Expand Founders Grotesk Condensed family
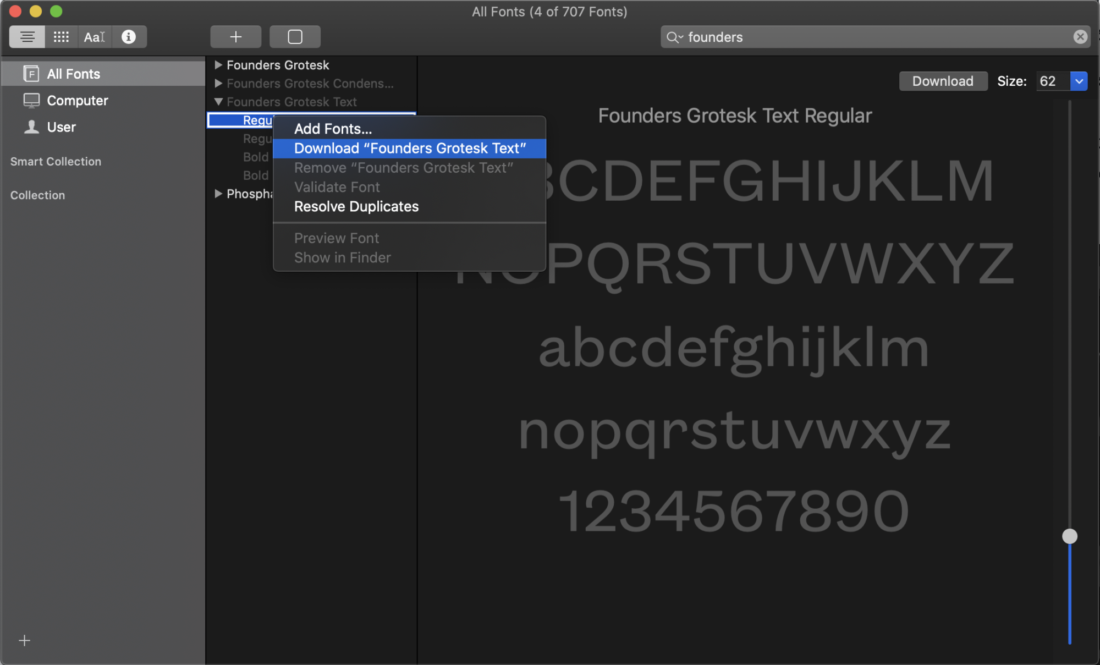Screen dimensions: 1100x665 [218, 83]
